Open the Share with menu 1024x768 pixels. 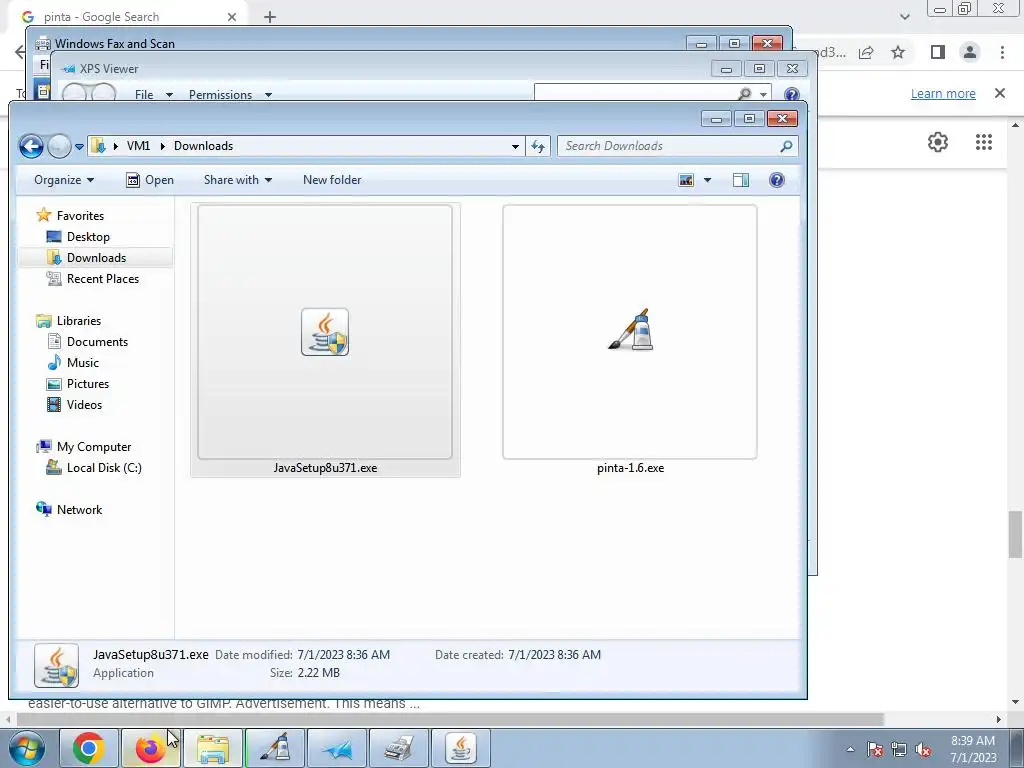tap(238, 180)
